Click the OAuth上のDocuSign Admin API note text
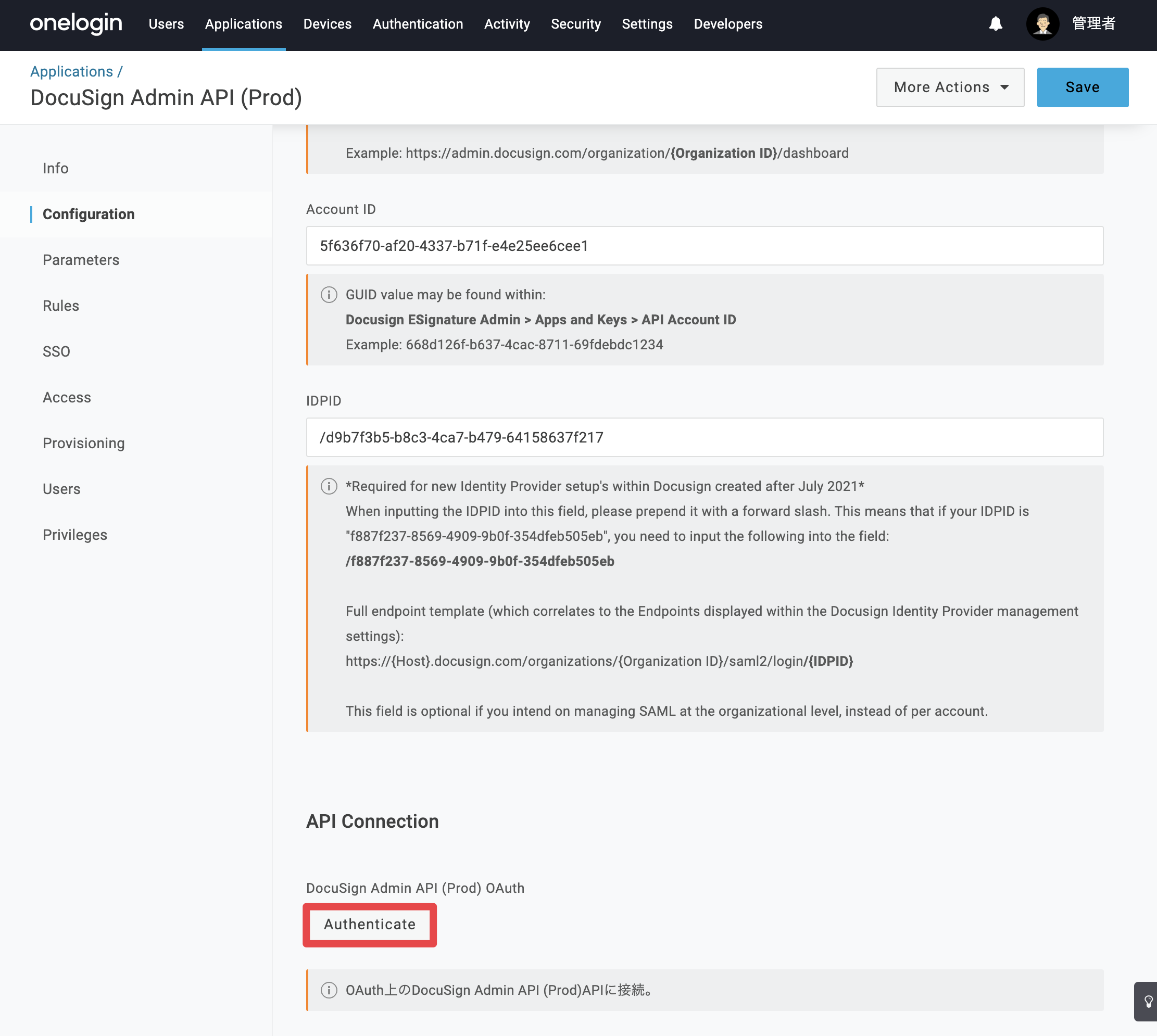This screenshot has height=1036, width=1157. (x=499, y=990)
